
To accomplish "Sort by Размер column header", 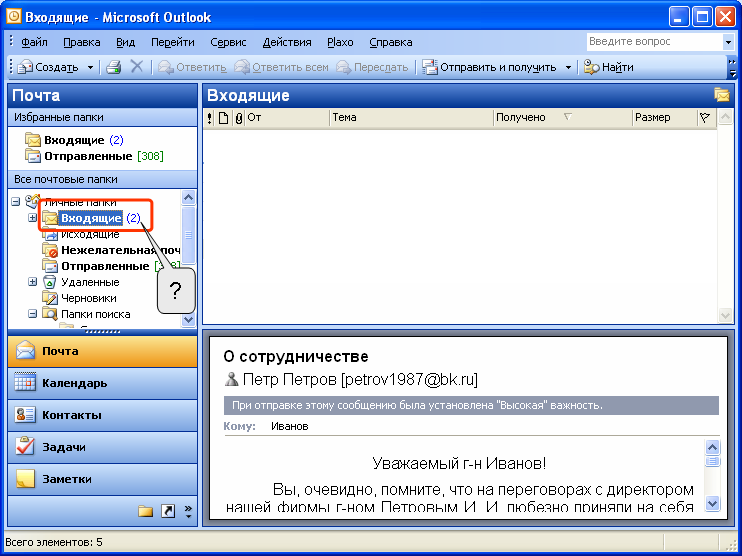I will click(x=665, y=118).
